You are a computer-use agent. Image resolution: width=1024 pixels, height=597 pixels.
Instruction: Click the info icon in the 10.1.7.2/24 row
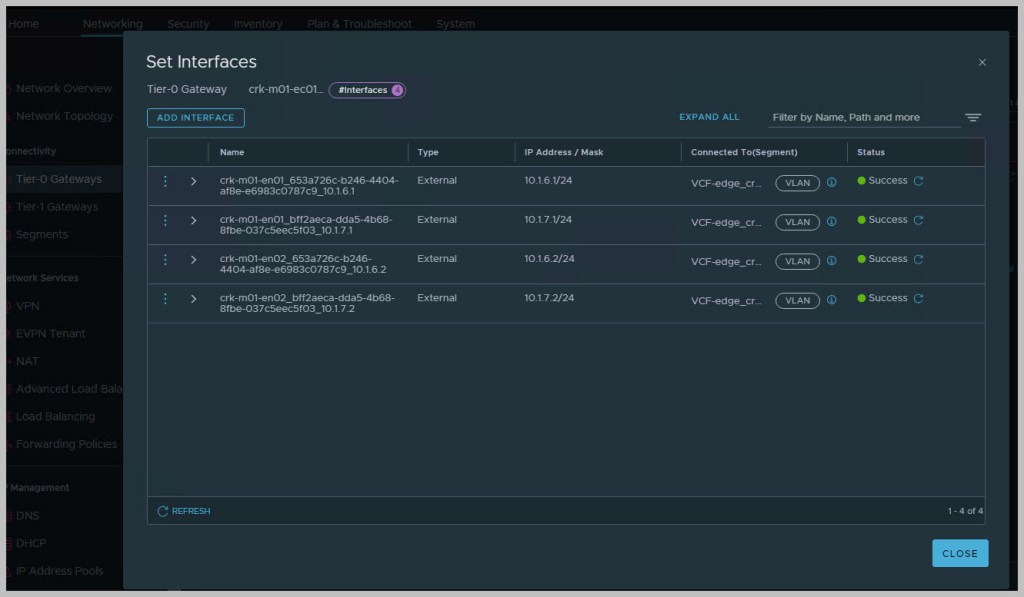(x=831, y=300)
